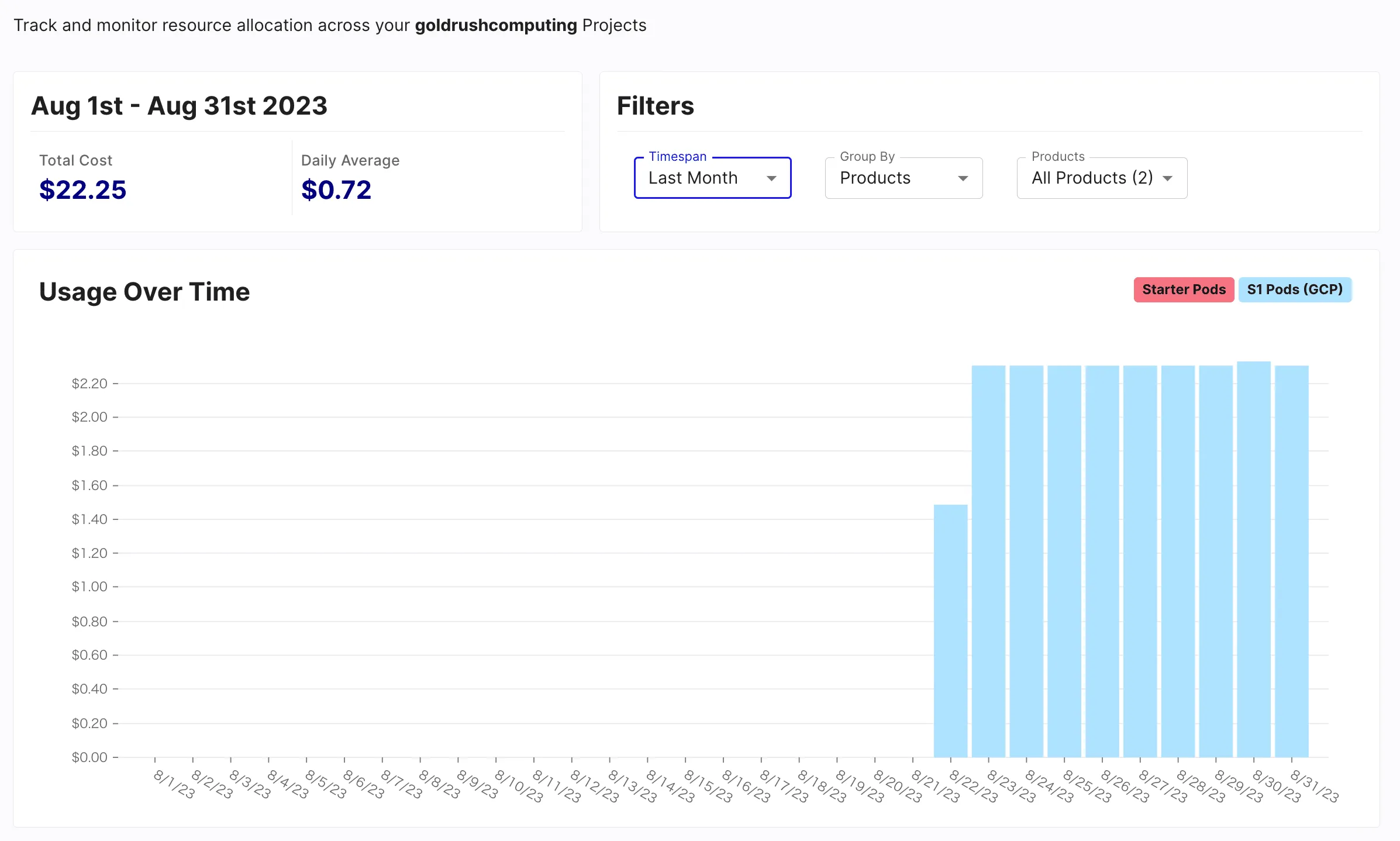The image size is (1400, 841).
Task: Click the $1.40 y-axis label
Action: point(89,519)
